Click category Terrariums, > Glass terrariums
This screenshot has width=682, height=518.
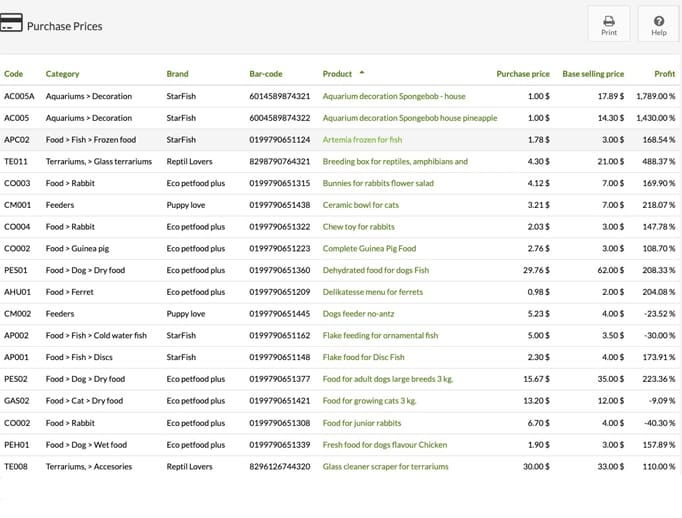click(x=99, y=161)
